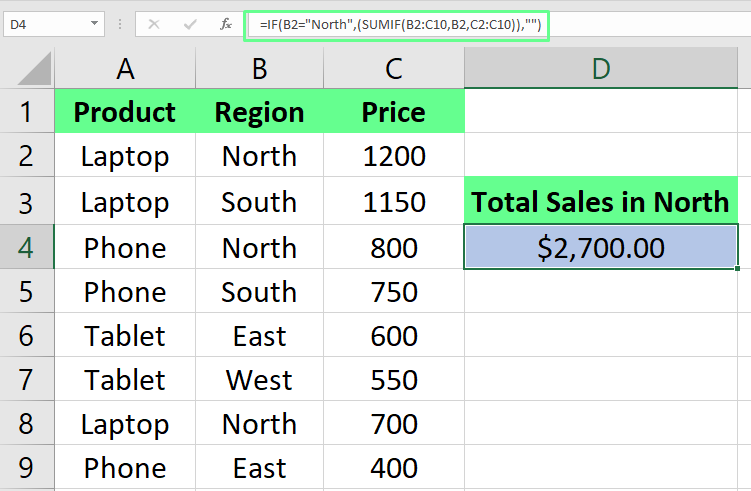The image size is (751, 491).
Task: Click the Cancel X icon in formula bar
Action: [153, 24]
